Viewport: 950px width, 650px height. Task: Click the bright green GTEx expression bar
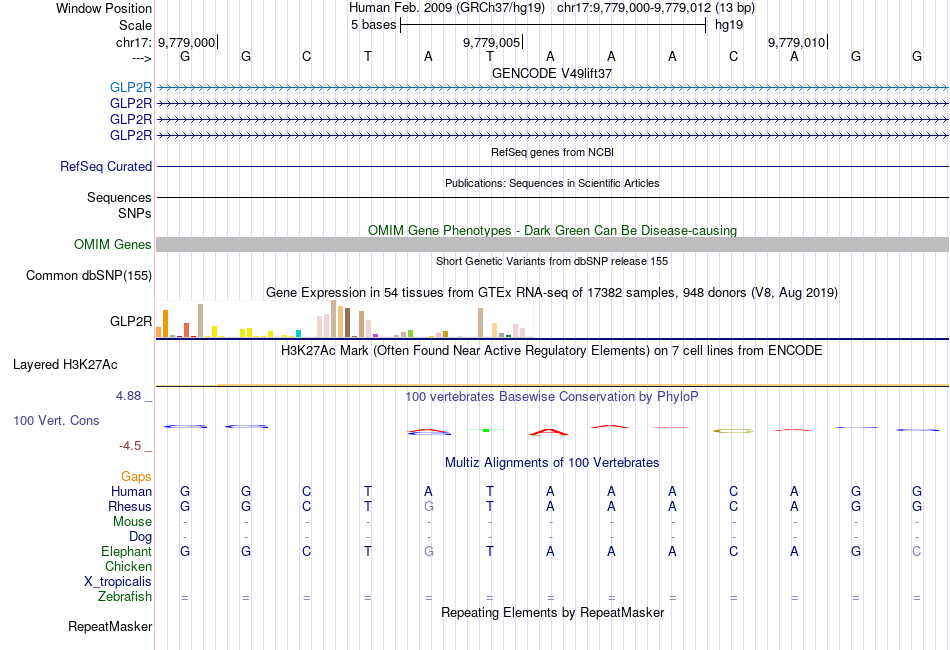(x=410, y=334)
